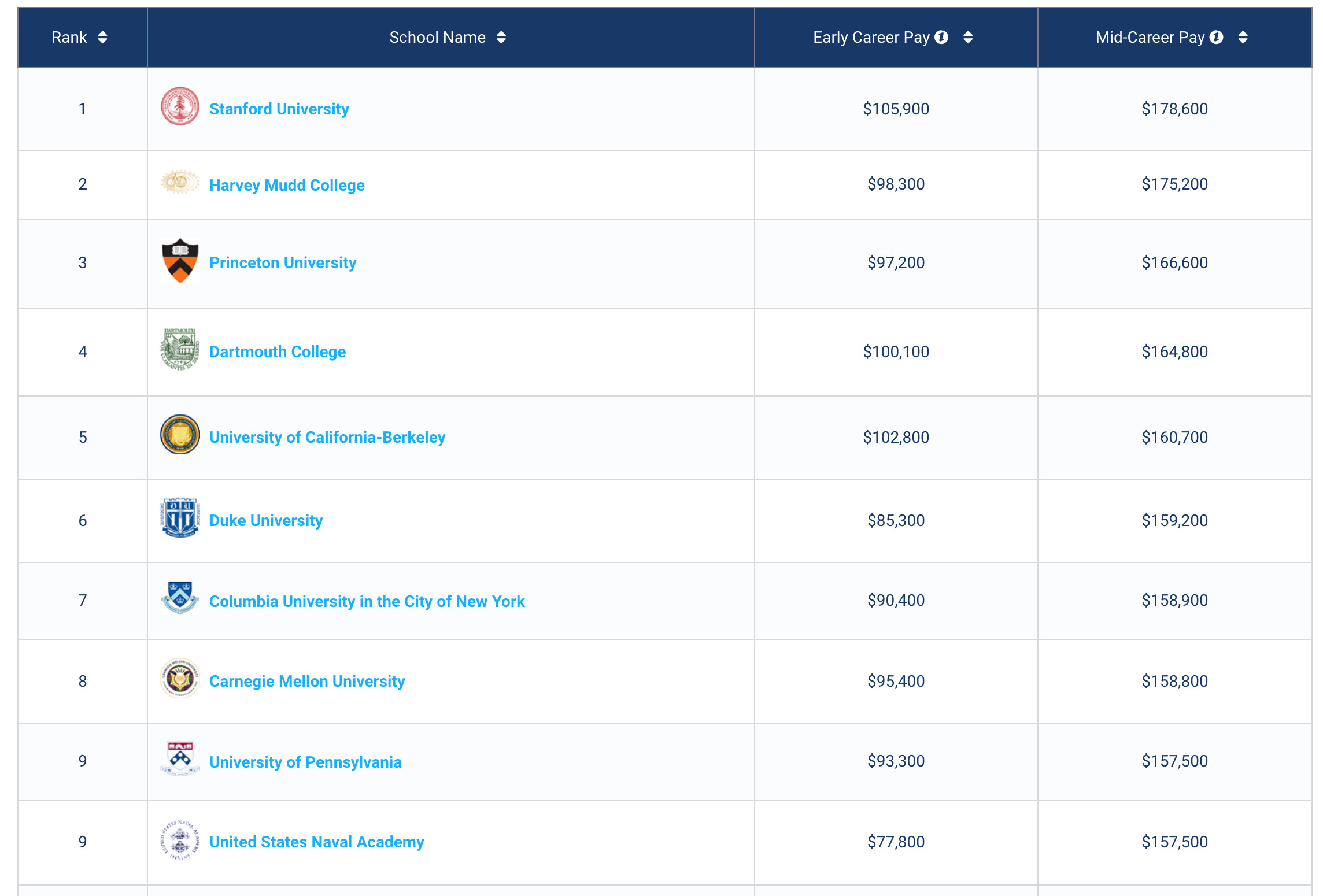Viewport: 1323px width, 896px height.
Task: Click the Columbia University crest logo
Action: pyautogui.click(x=180, y=598)
